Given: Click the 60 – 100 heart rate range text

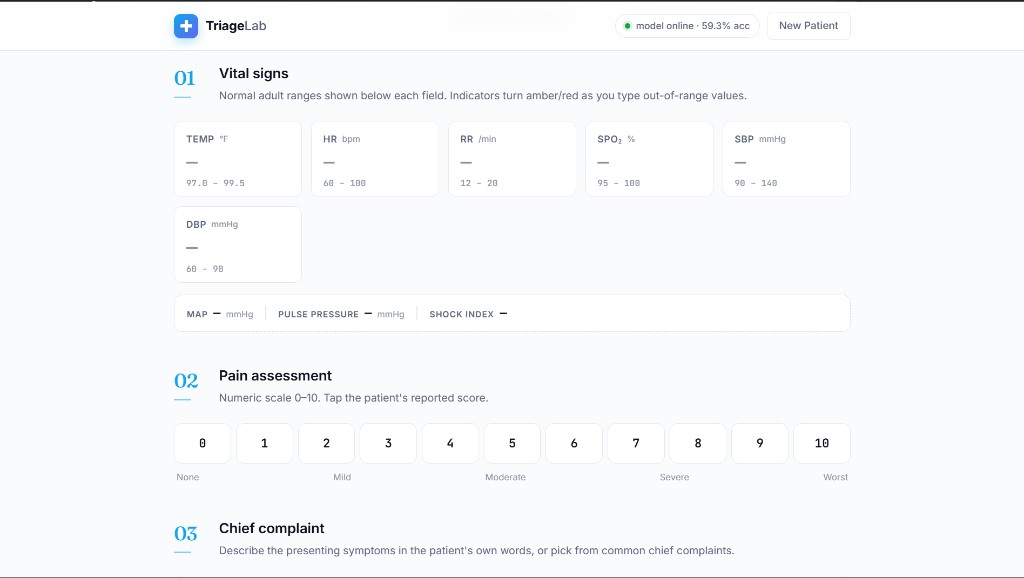Looking at the screenshot, I should 344,183.
